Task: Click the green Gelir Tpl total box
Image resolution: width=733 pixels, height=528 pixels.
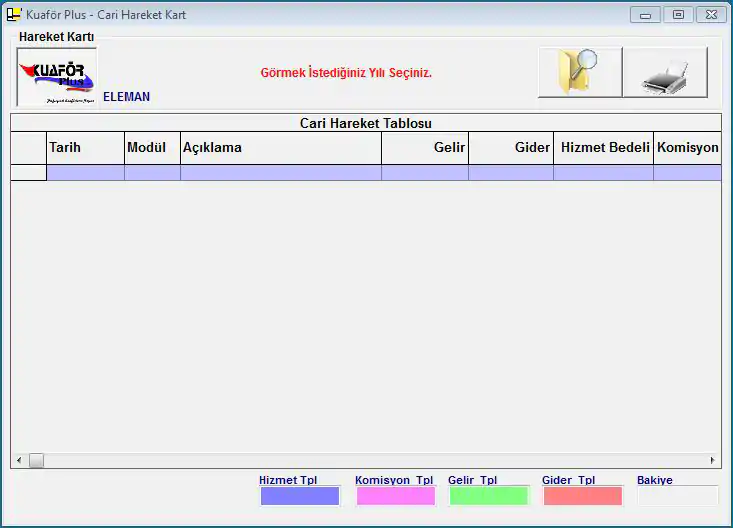Action: pyautogui.click(x=487, y=496)
